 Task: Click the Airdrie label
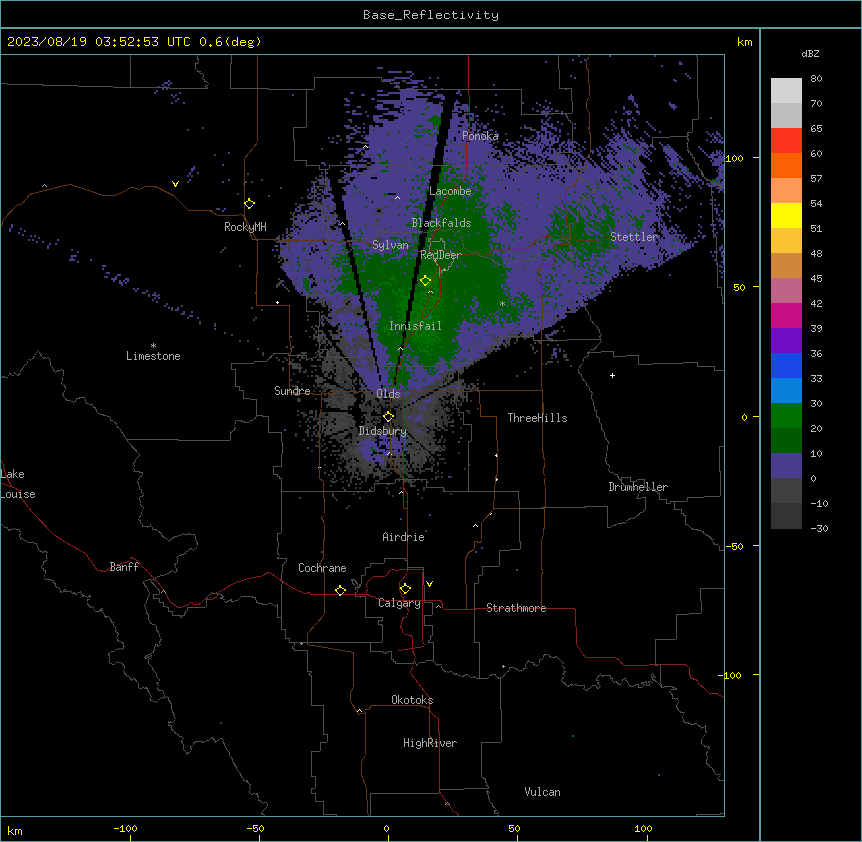pos(404,537)
